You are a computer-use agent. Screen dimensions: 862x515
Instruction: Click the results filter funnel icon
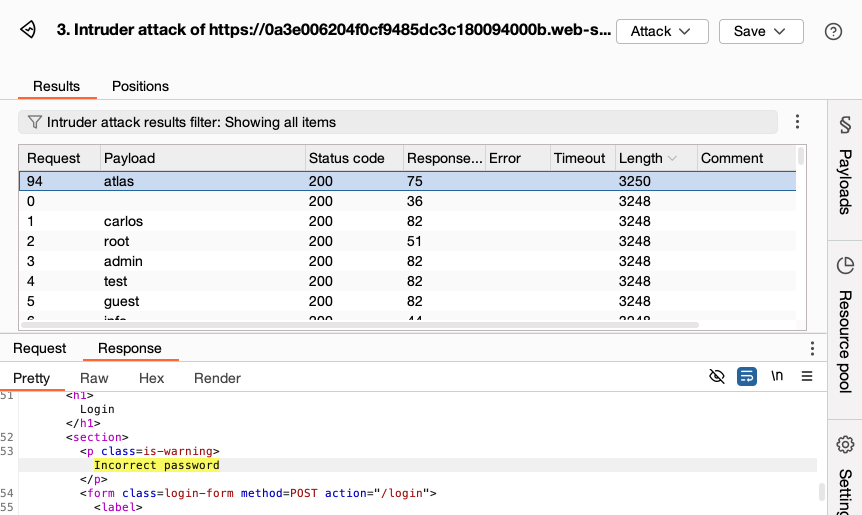(34, 122)
